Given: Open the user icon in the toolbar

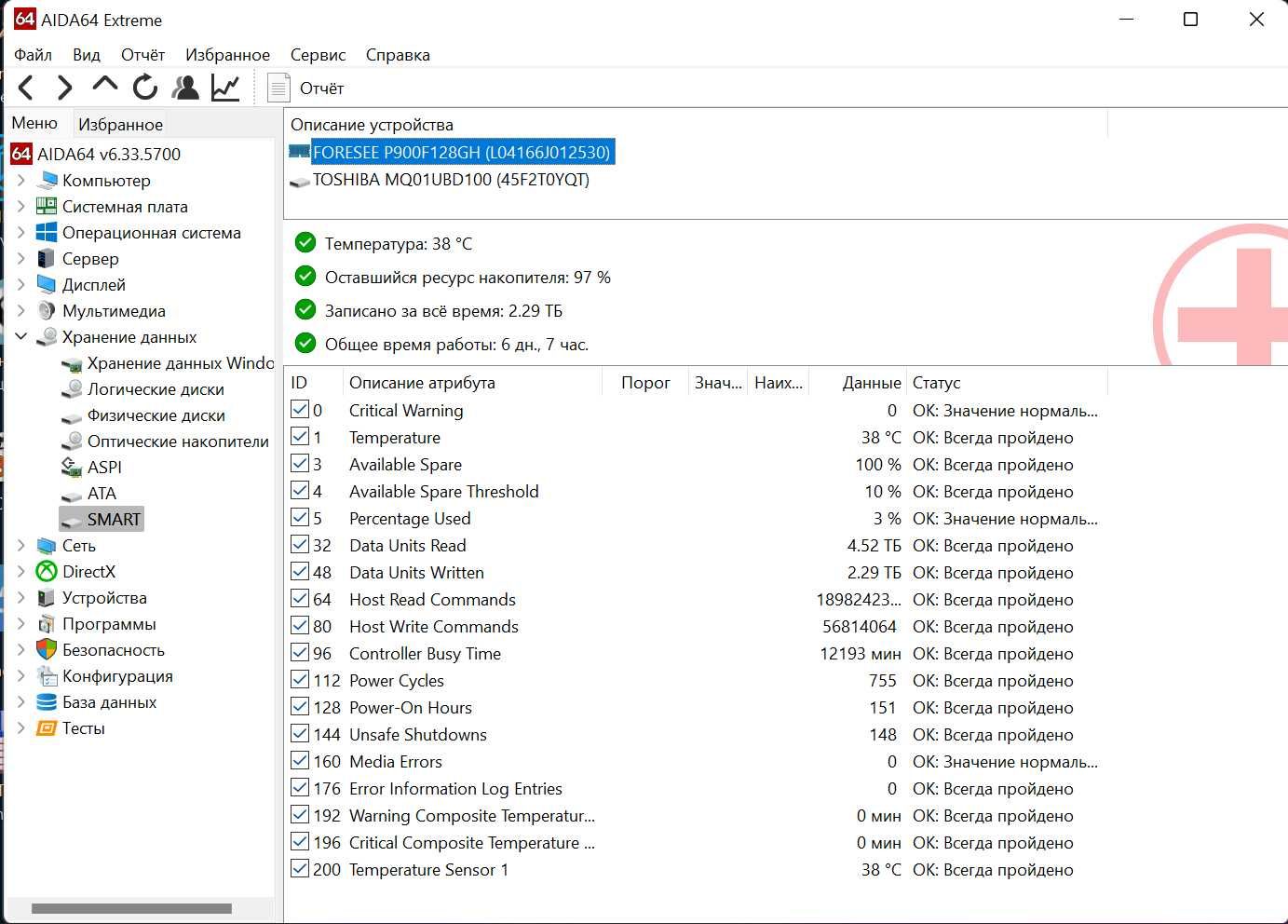Looking at the screenshot, I should coord(186,88).
